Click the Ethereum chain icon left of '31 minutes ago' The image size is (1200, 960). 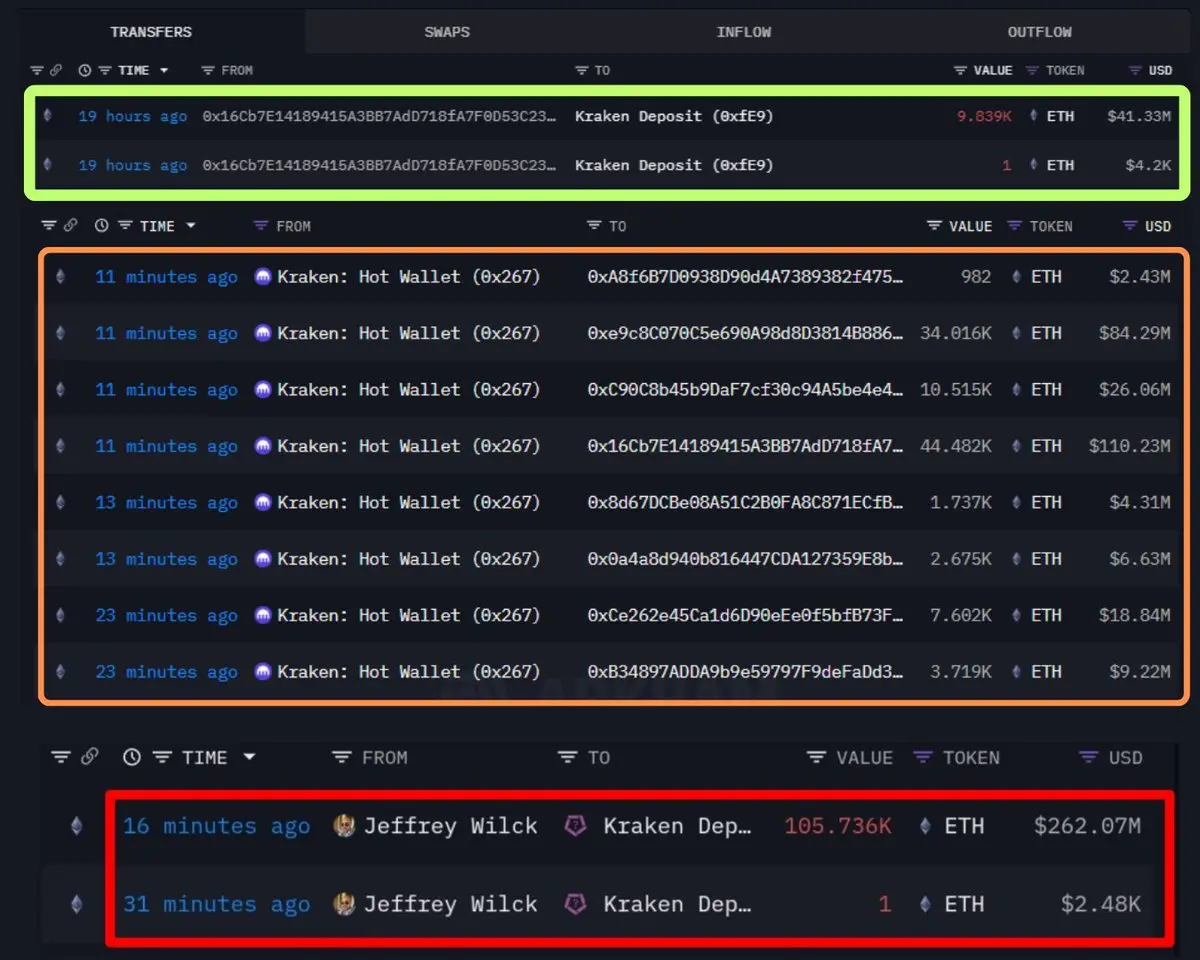77,904
